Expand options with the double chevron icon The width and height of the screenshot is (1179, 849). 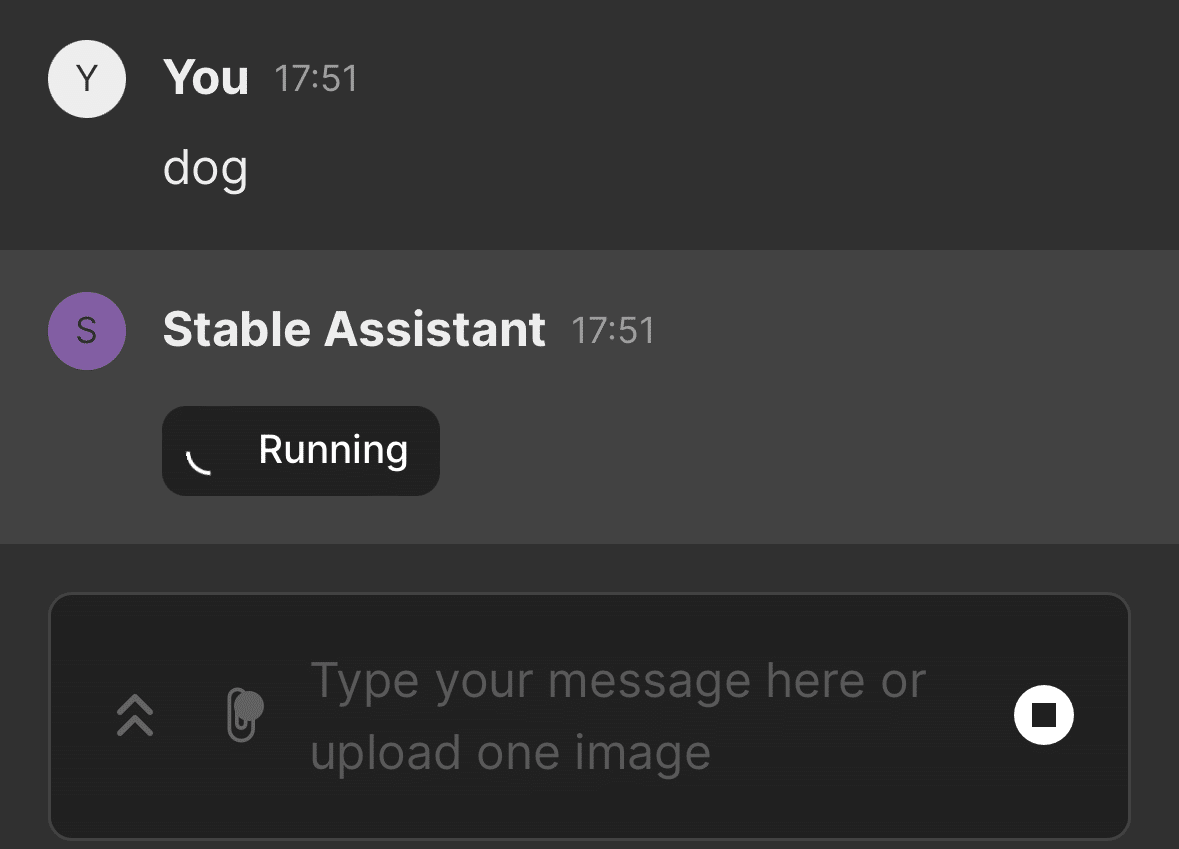(135, 715)
